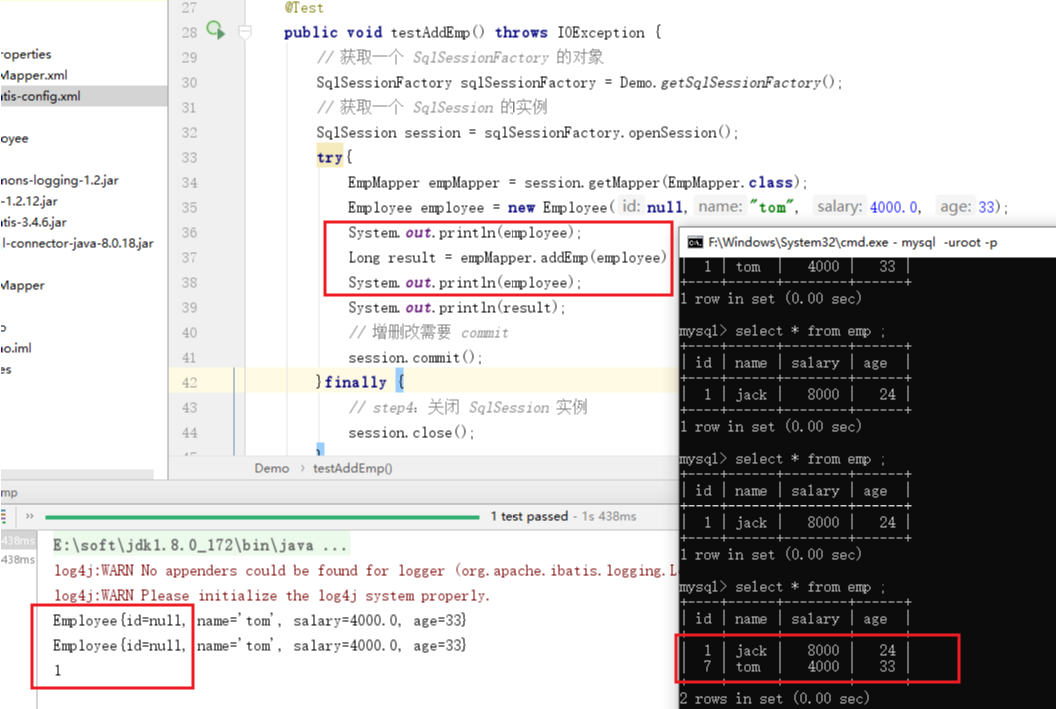Select mybatis-3.4.6.jar in project tree
Image resolution: width=1056 pixels, height=709 pixels.
coord(34,222)
